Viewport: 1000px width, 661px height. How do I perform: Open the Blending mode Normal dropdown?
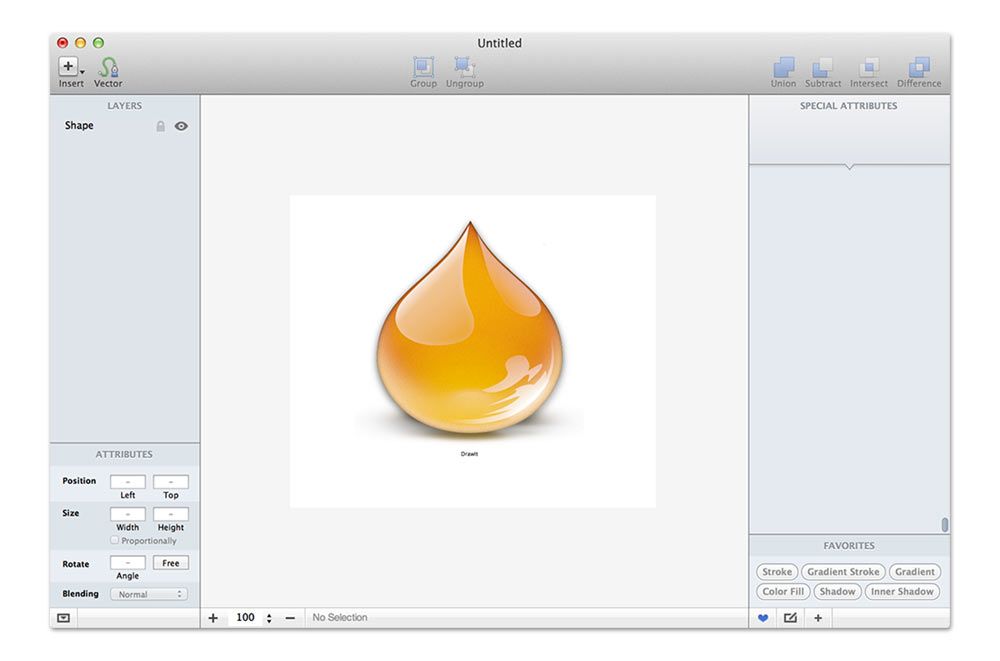coord(149,594)
